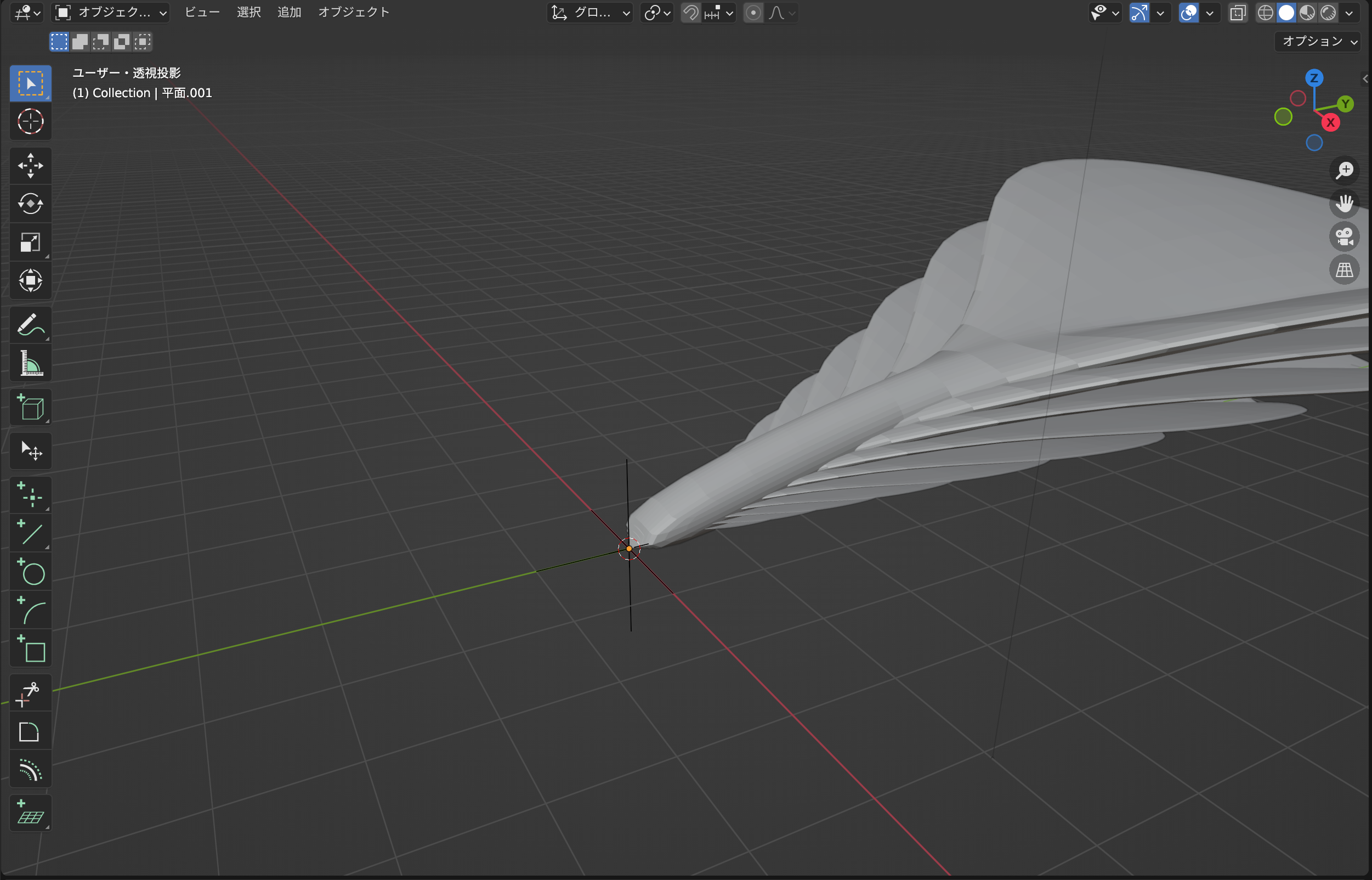Choose the Move tool
Screen dimensions: 1372x880
pyautogui.click(x=30, y=166)
